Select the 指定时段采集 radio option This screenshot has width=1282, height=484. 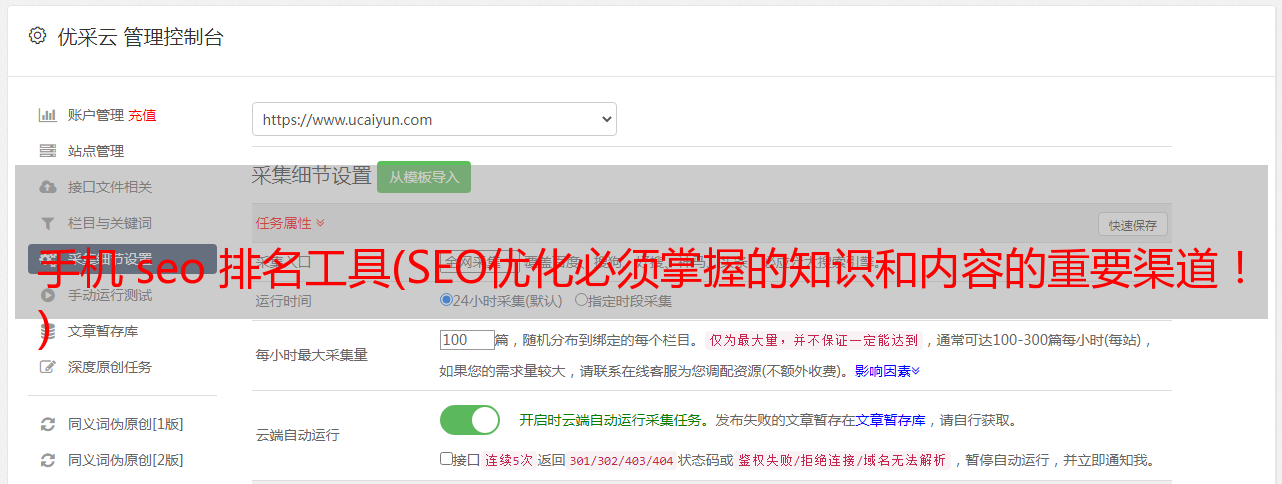point(581,300)
